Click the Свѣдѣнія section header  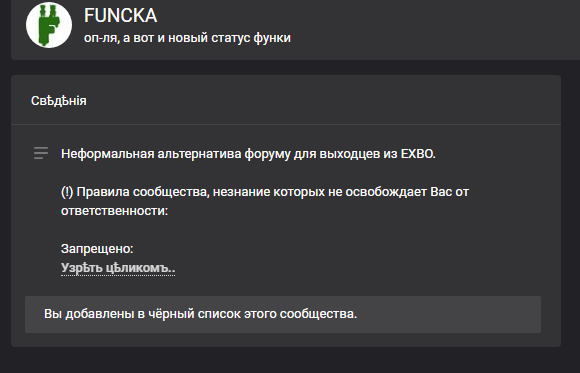[59, 101]
